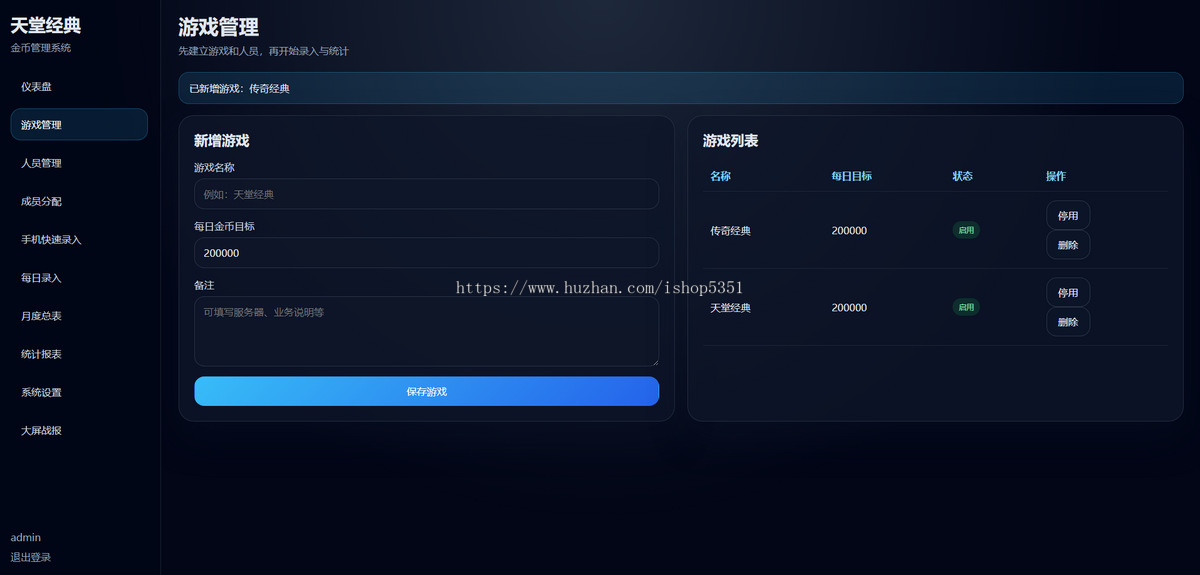1200x575 pixels.
Task: Click the 新增游戏 panel heading
Action: pos(221,141)
